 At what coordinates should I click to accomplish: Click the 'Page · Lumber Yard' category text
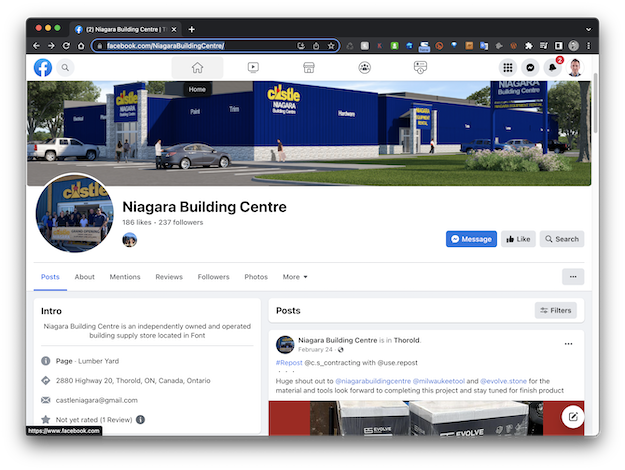click(x=87, y=361)
